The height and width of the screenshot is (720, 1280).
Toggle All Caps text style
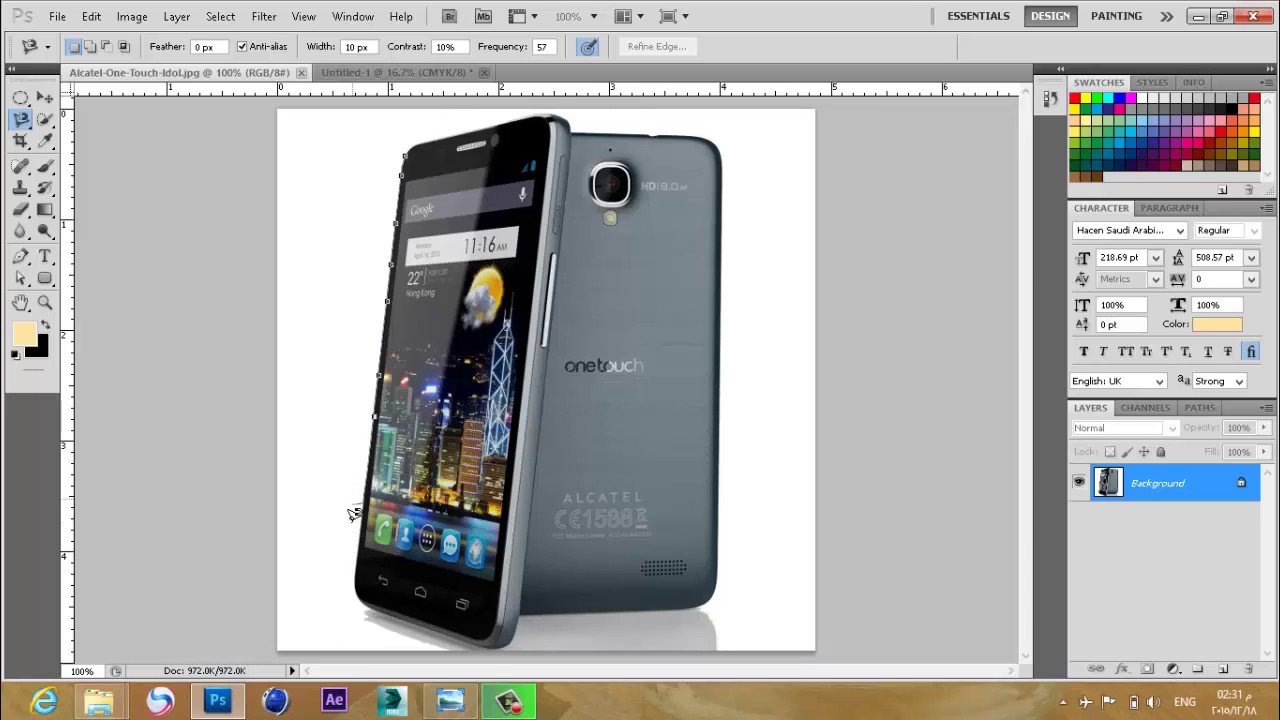tap(1125, 352)
